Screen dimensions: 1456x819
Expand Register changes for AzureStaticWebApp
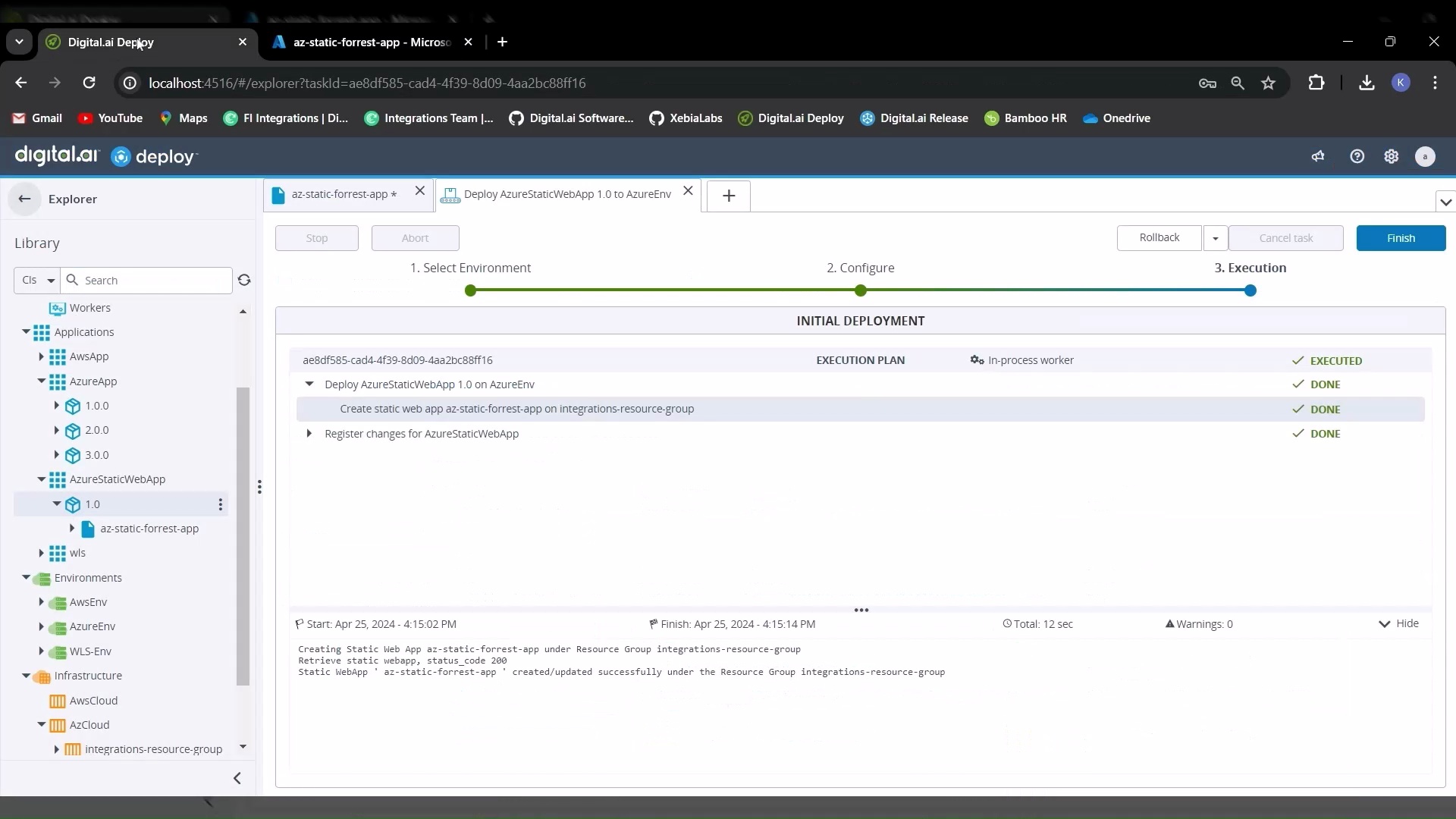point(309,434)
